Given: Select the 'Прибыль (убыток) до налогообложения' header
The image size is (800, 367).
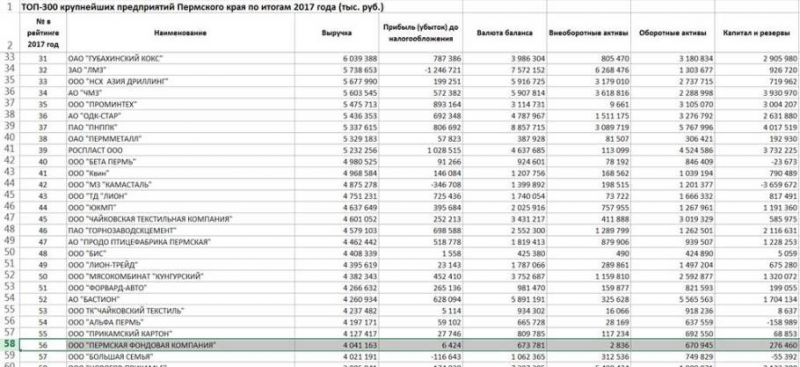Looking at the screenshot, I should click(420, 33).
